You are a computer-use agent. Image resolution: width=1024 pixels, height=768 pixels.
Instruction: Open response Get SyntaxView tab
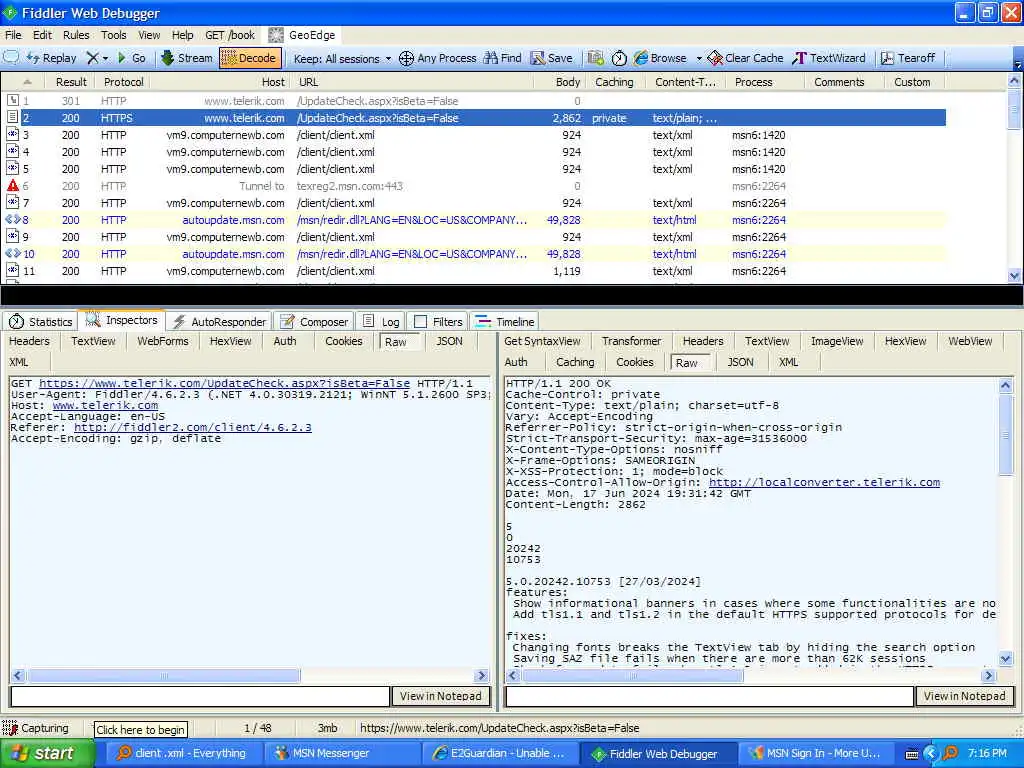pos(542,341)
